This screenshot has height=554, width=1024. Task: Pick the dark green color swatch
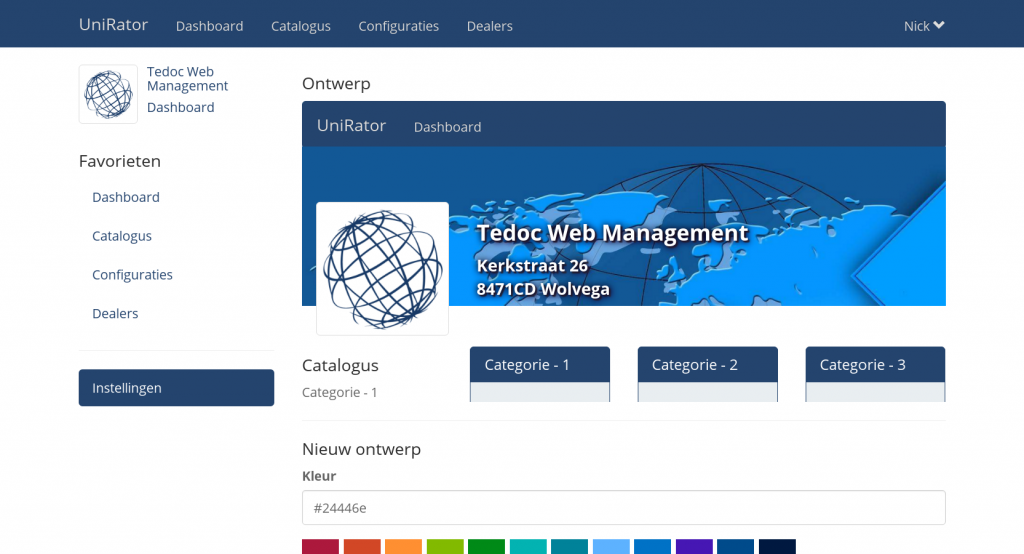click(487, 546)
